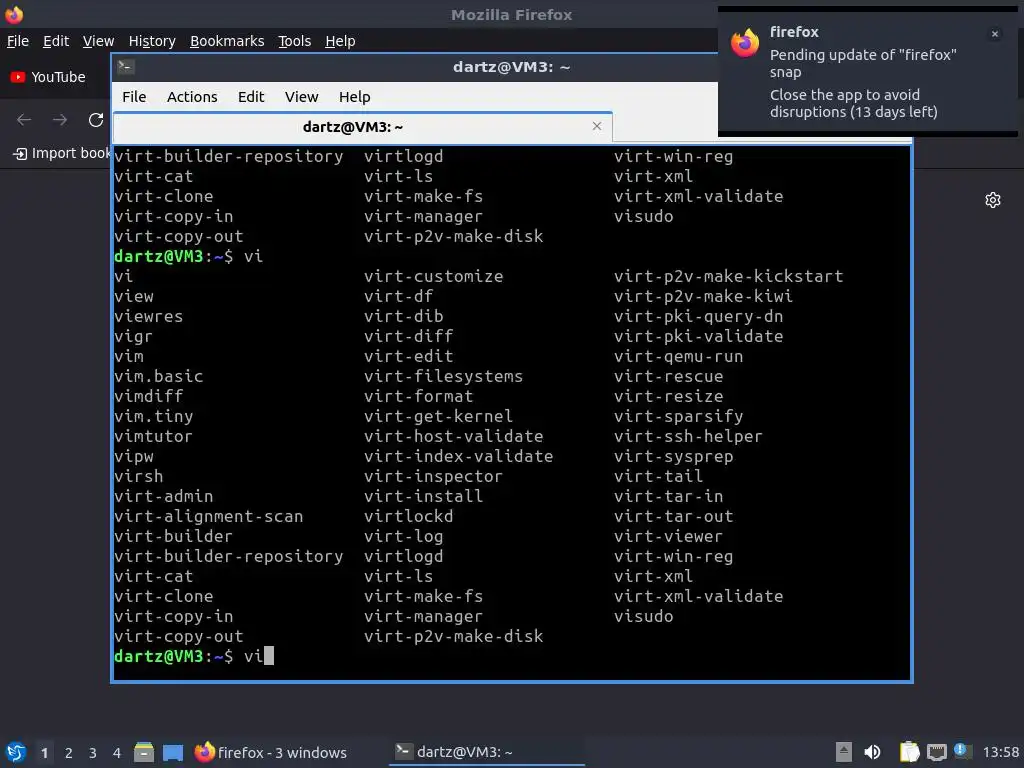
Task: Click 'virt-p2v-make-kickstart' in terminal output
Action: [728, 276]
